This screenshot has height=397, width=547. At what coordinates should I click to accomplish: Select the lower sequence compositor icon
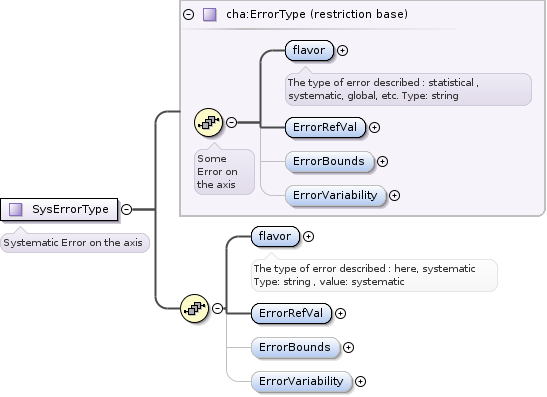194,308
